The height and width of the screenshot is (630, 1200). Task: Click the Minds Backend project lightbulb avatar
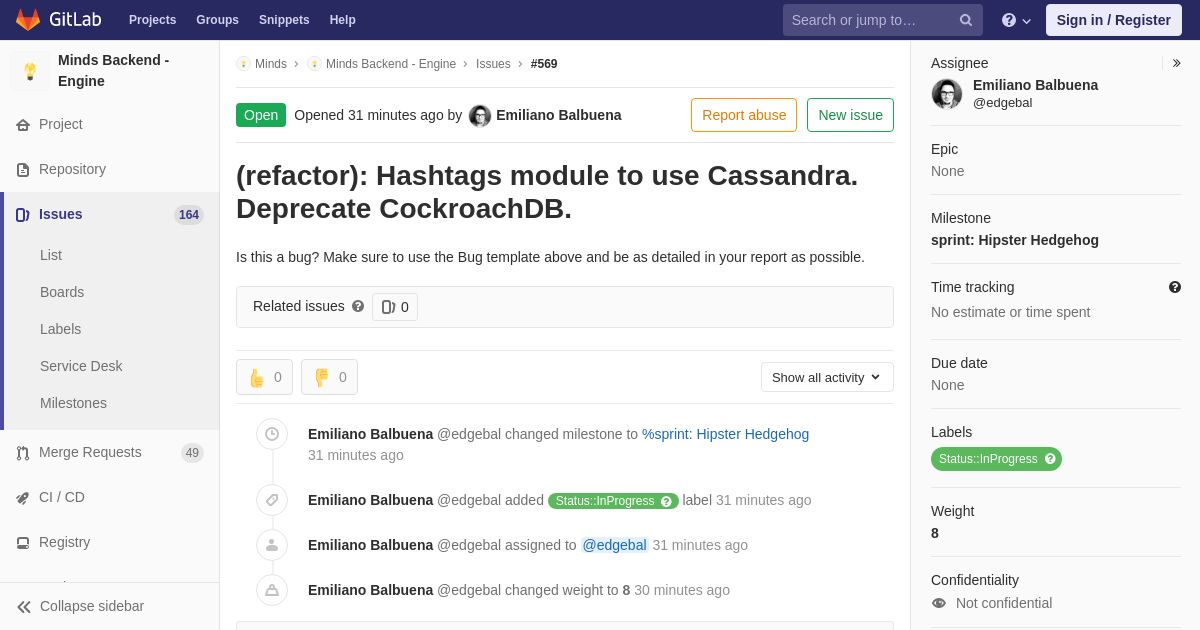[30, 71]
